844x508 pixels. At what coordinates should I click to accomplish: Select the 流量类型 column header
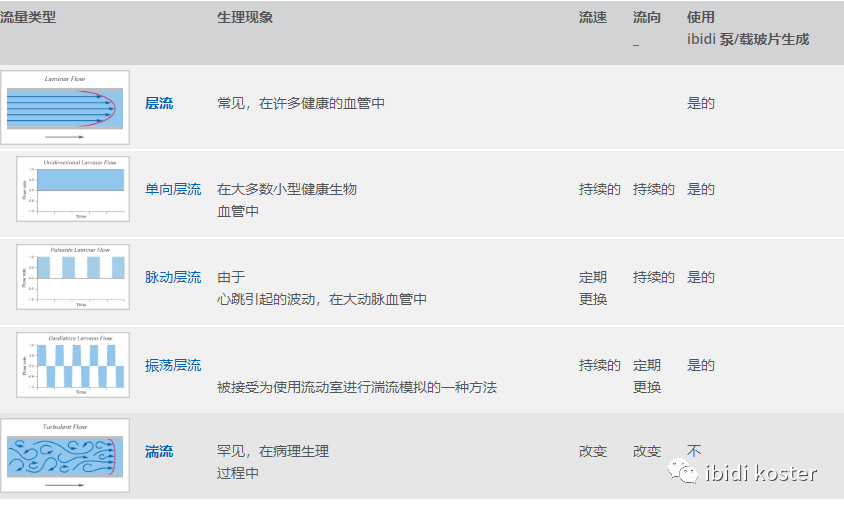click(28, 17)
